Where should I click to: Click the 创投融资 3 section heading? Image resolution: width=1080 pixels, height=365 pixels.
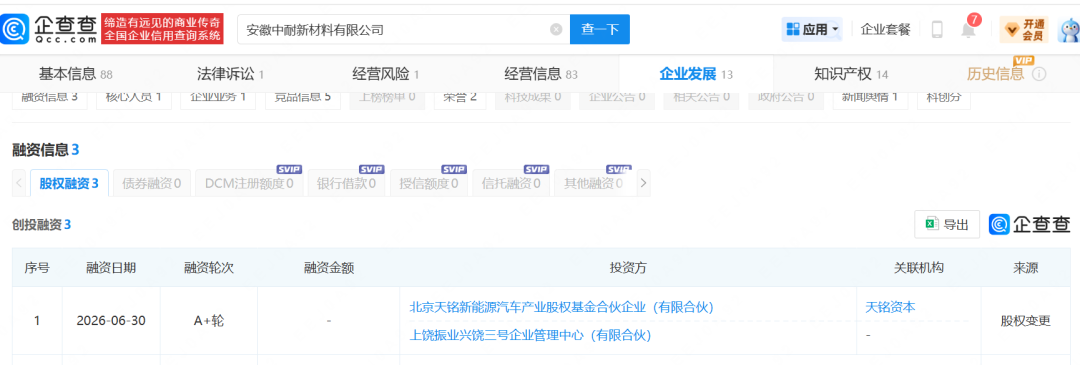click(42, 225)
